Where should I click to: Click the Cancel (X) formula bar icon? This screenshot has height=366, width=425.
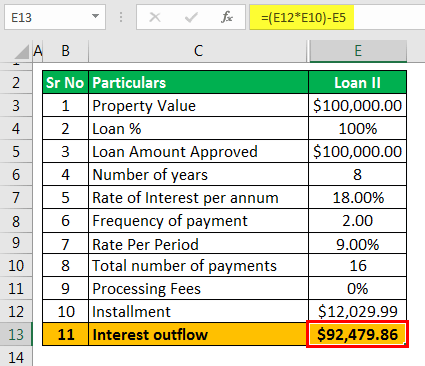point(155,17)
